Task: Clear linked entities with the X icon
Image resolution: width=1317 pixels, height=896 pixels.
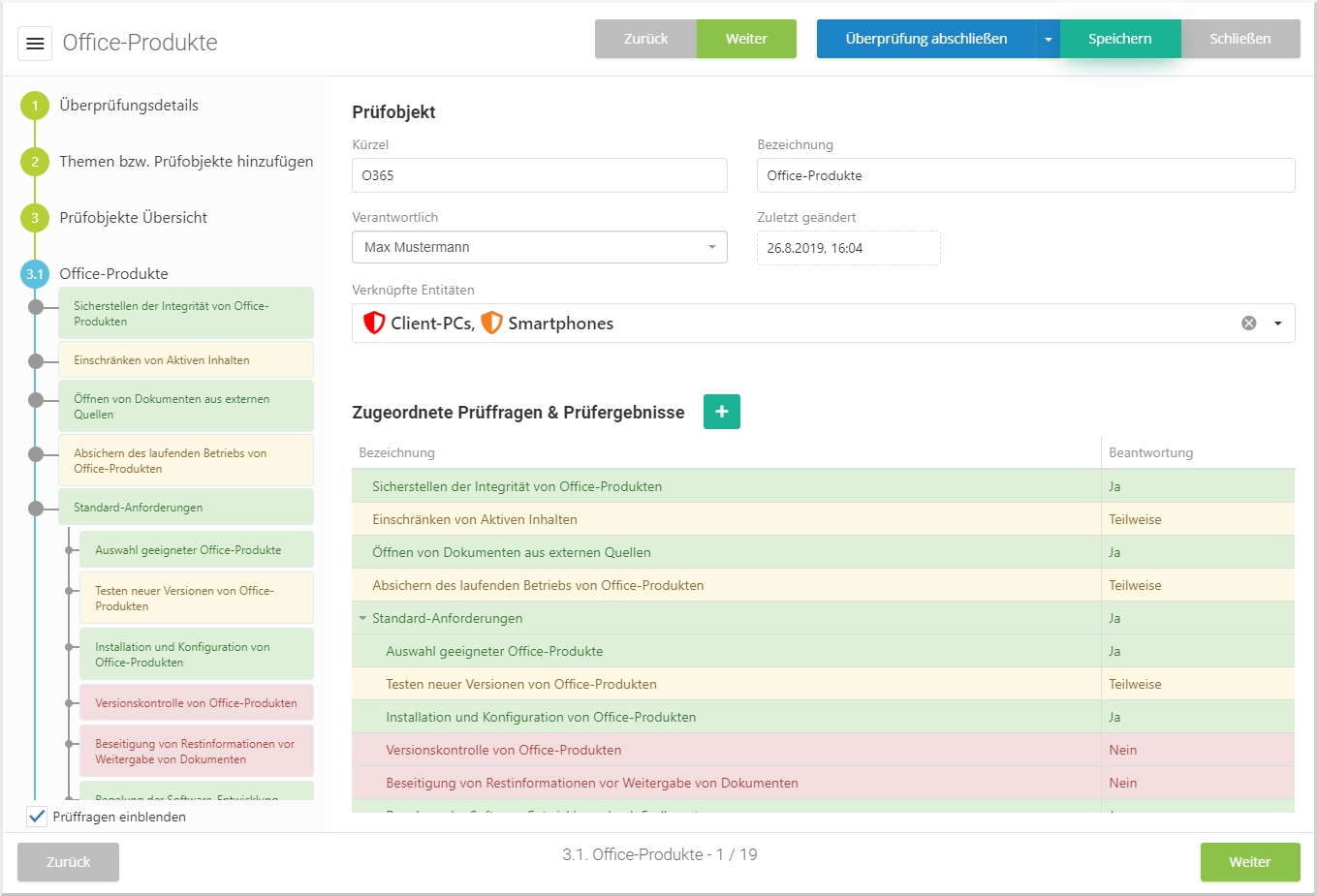Action: [1249, 324]
